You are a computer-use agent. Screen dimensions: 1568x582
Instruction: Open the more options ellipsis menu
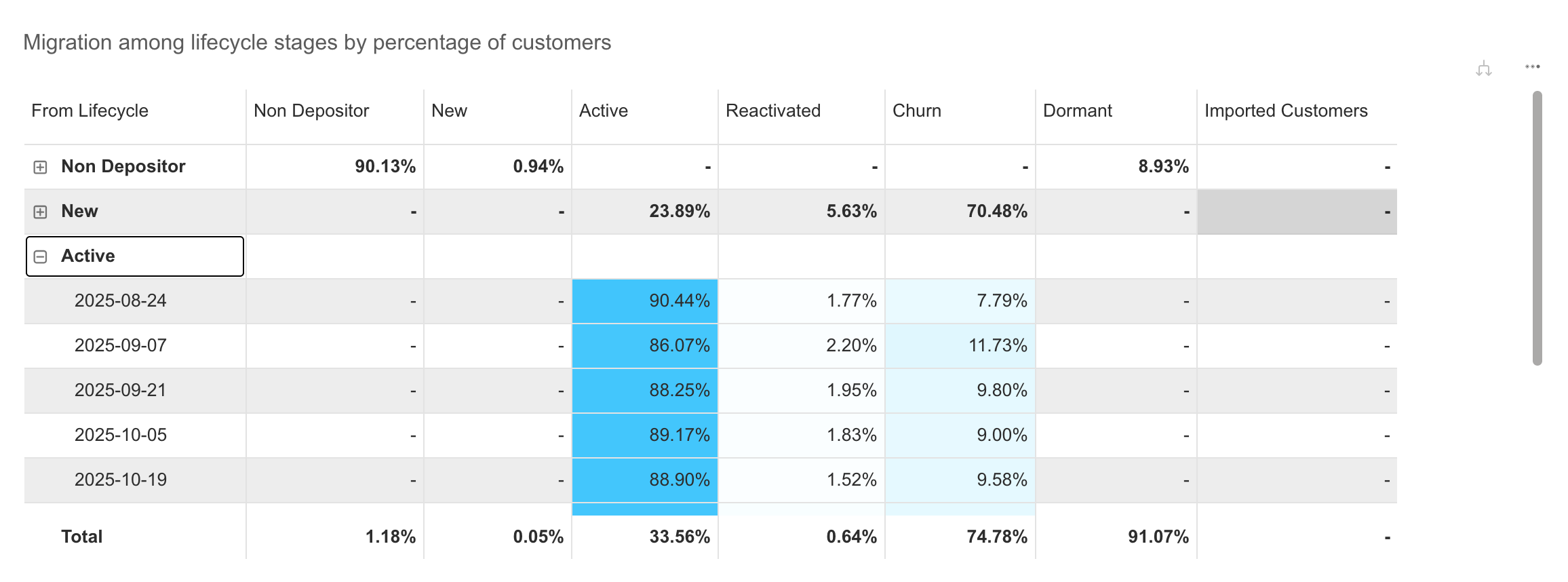pos(1533,66)
